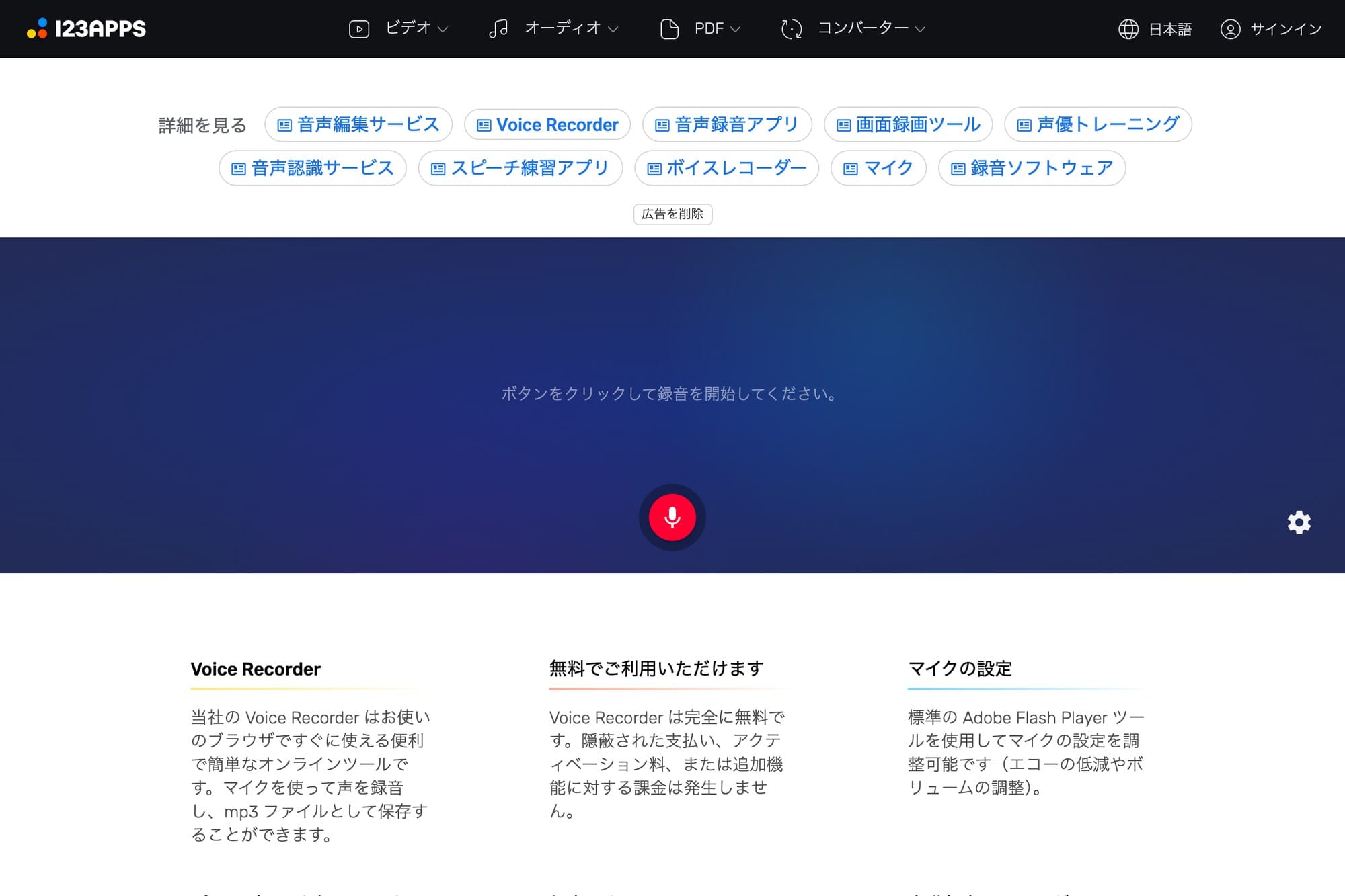This screenshot has width=1345, height=896.
Task: Click the icon beside マイク
Action: 851,169
